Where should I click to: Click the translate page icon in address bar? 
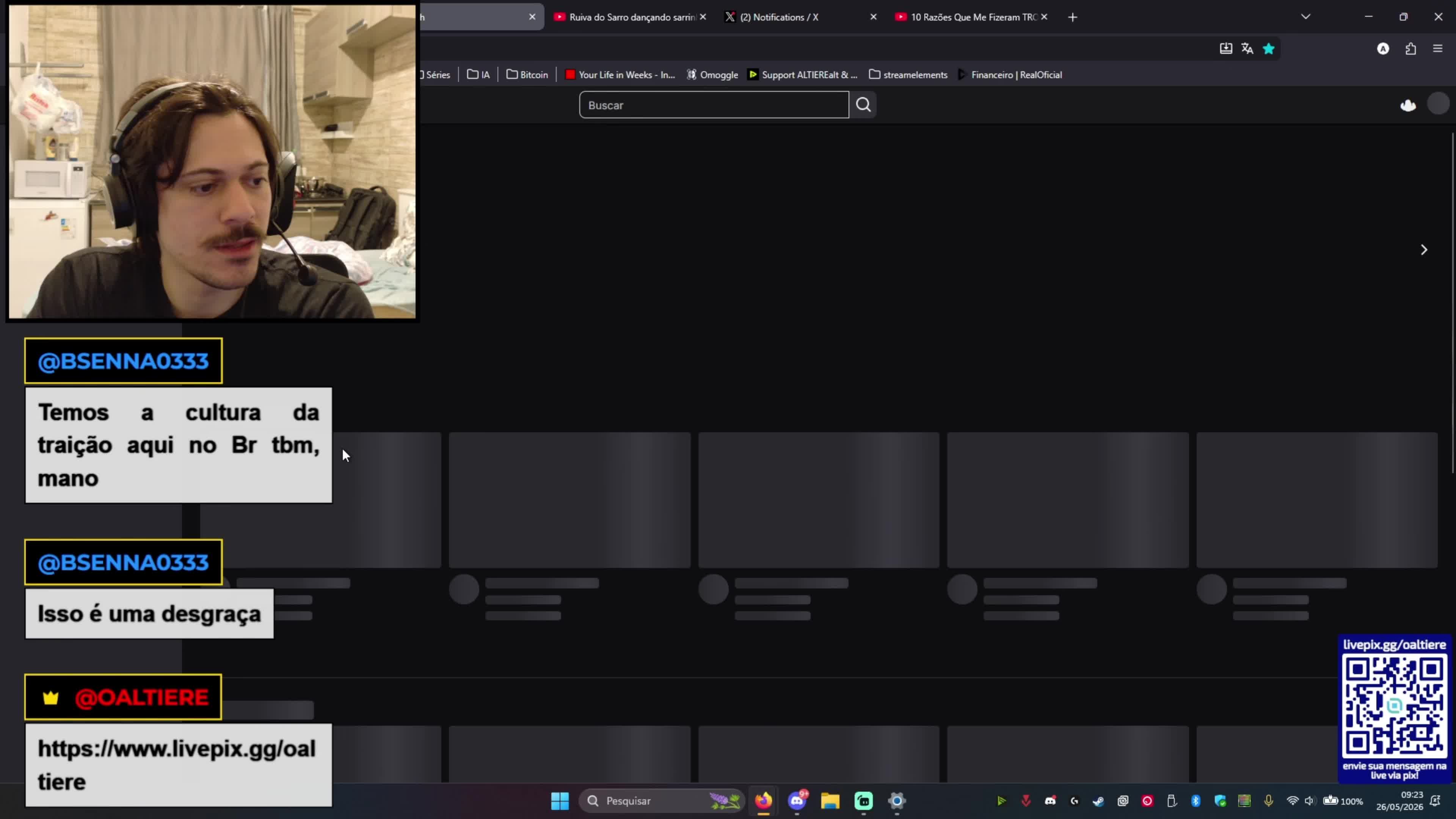tap(1247, 49)
